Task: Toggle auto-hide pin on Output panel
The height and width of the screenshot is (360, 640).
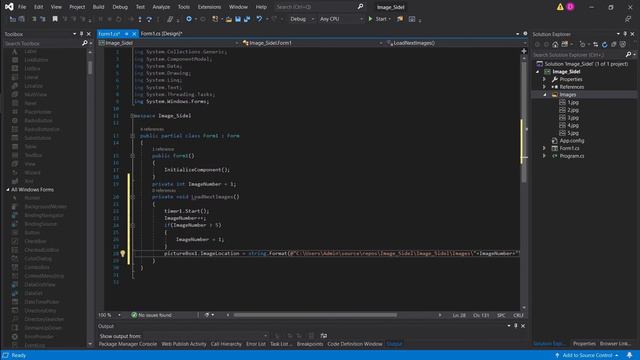Action: pos(516,326)
